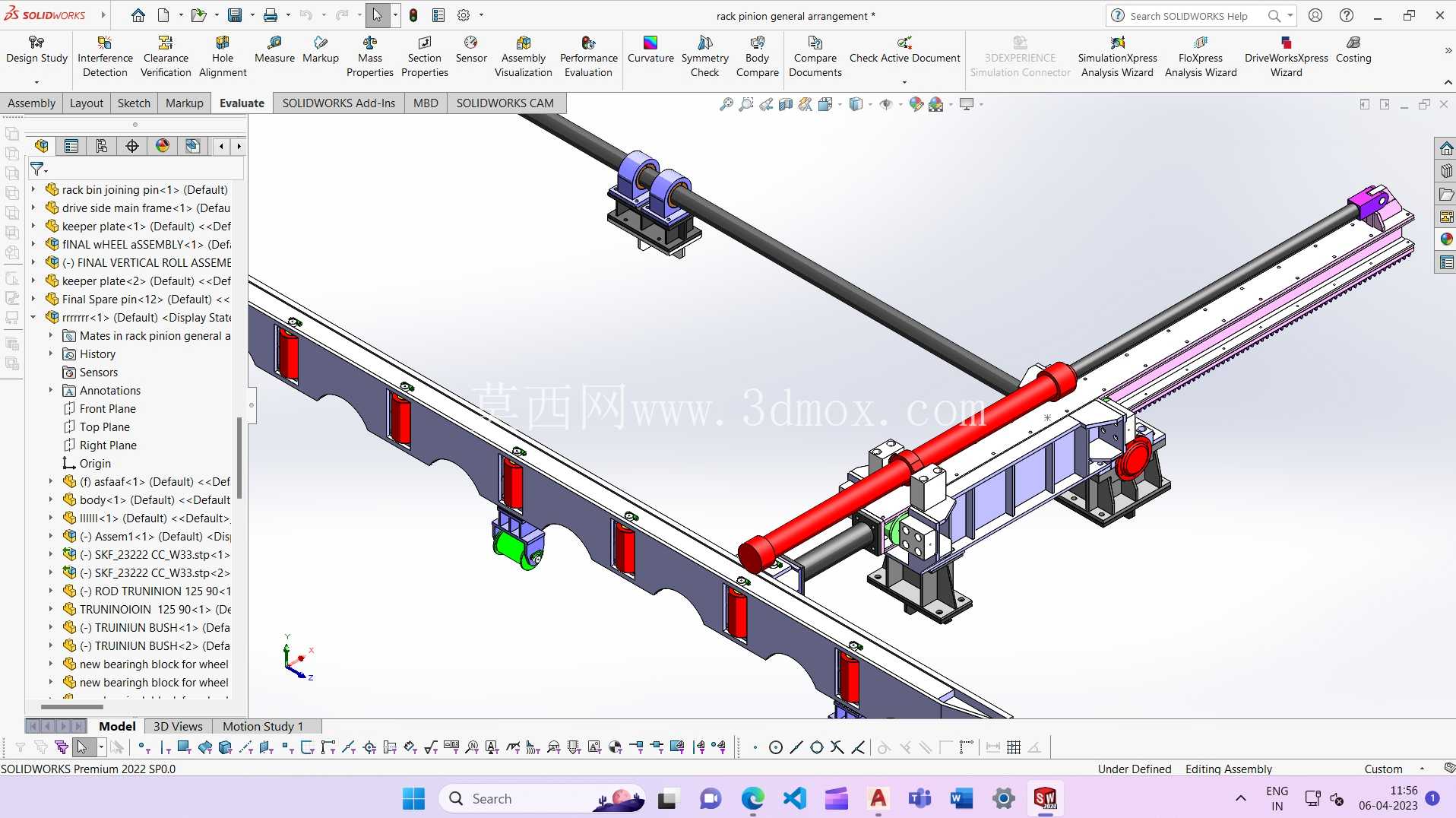This screenshot has width=1456, height=818.
Task: Select the Measure tool
Action: pos(274,50)
